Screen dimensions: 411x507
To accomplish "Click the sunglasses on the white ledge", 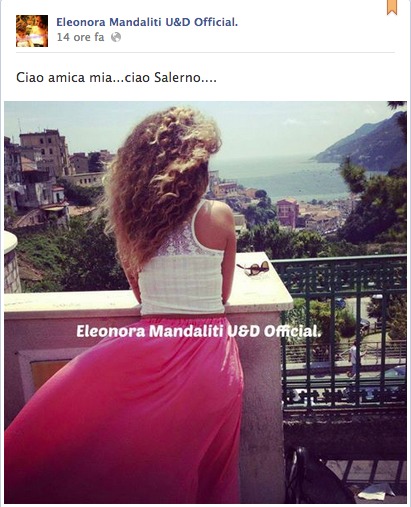I will pyautogui.click(x=253, y=268).
